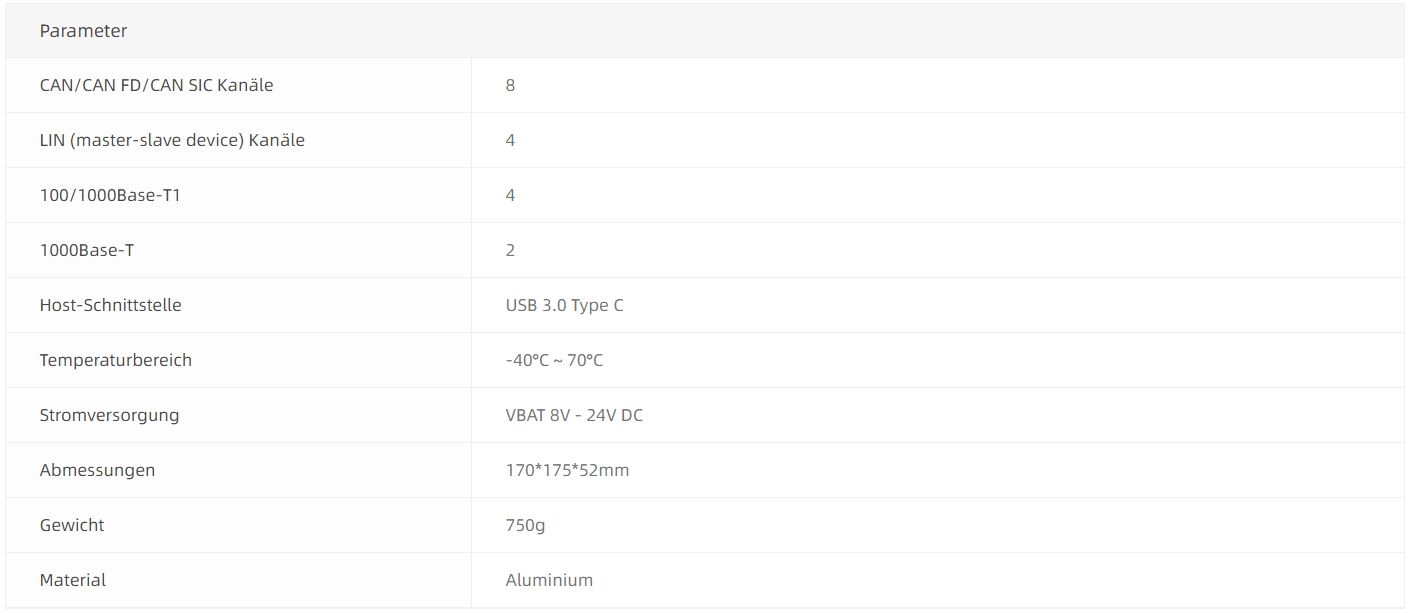The height and width of the screenshot is (613, 1410).
Task: Select the Stromversorgung label
Action: tap(109, 415)
